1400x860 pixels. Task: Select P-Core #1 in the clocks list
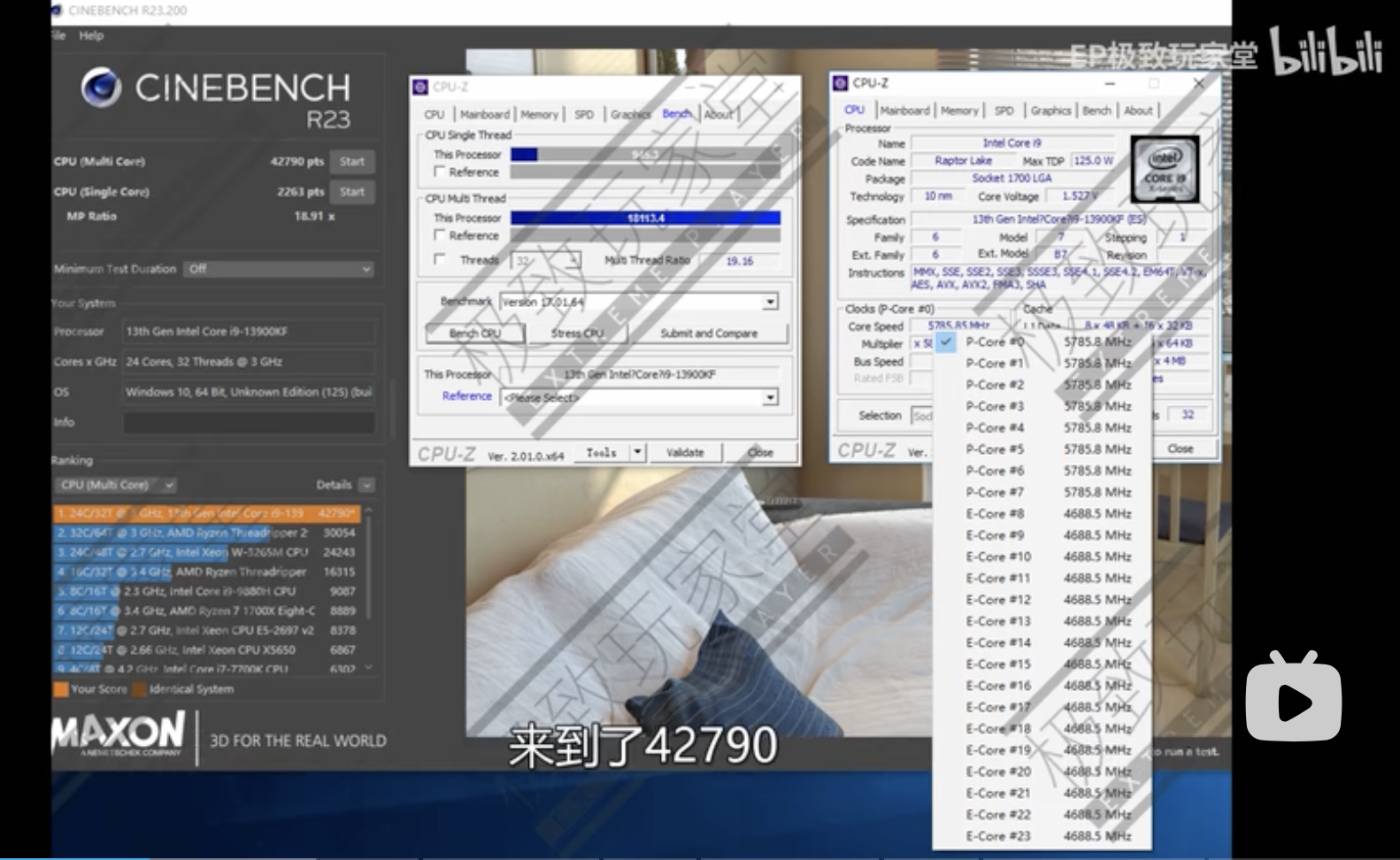[1042, 364]
